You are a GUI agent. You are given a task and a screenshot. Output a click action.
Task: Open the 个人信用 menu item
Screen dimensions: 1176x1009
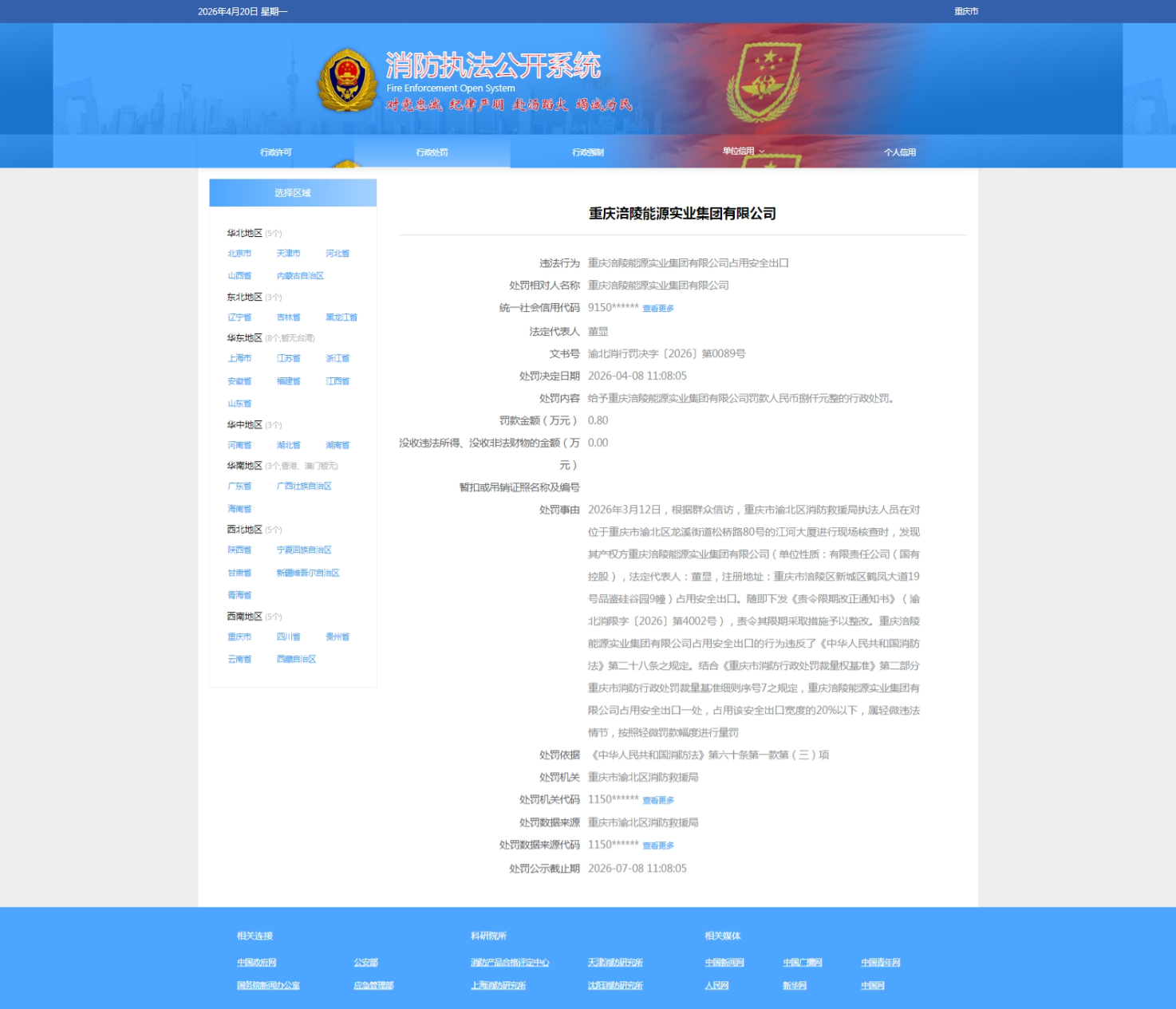click(x=899, y=152)
